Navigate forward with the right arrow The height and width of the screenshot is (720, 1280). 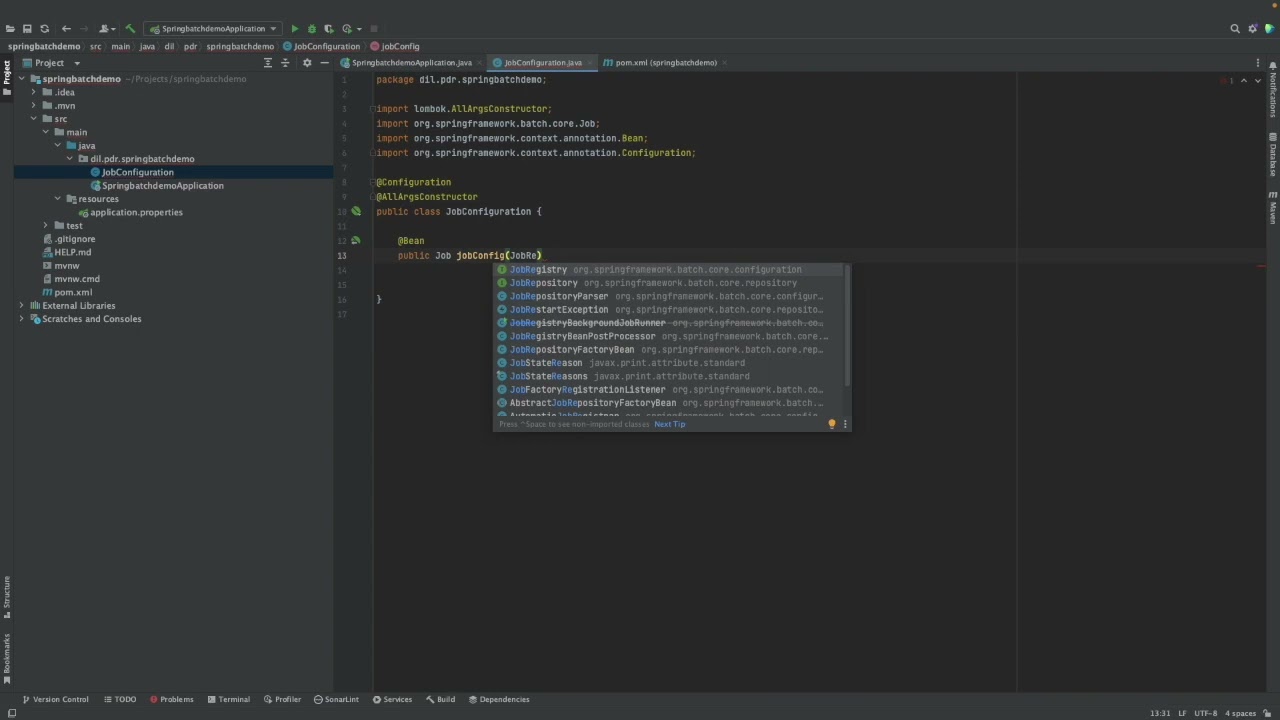84,28
